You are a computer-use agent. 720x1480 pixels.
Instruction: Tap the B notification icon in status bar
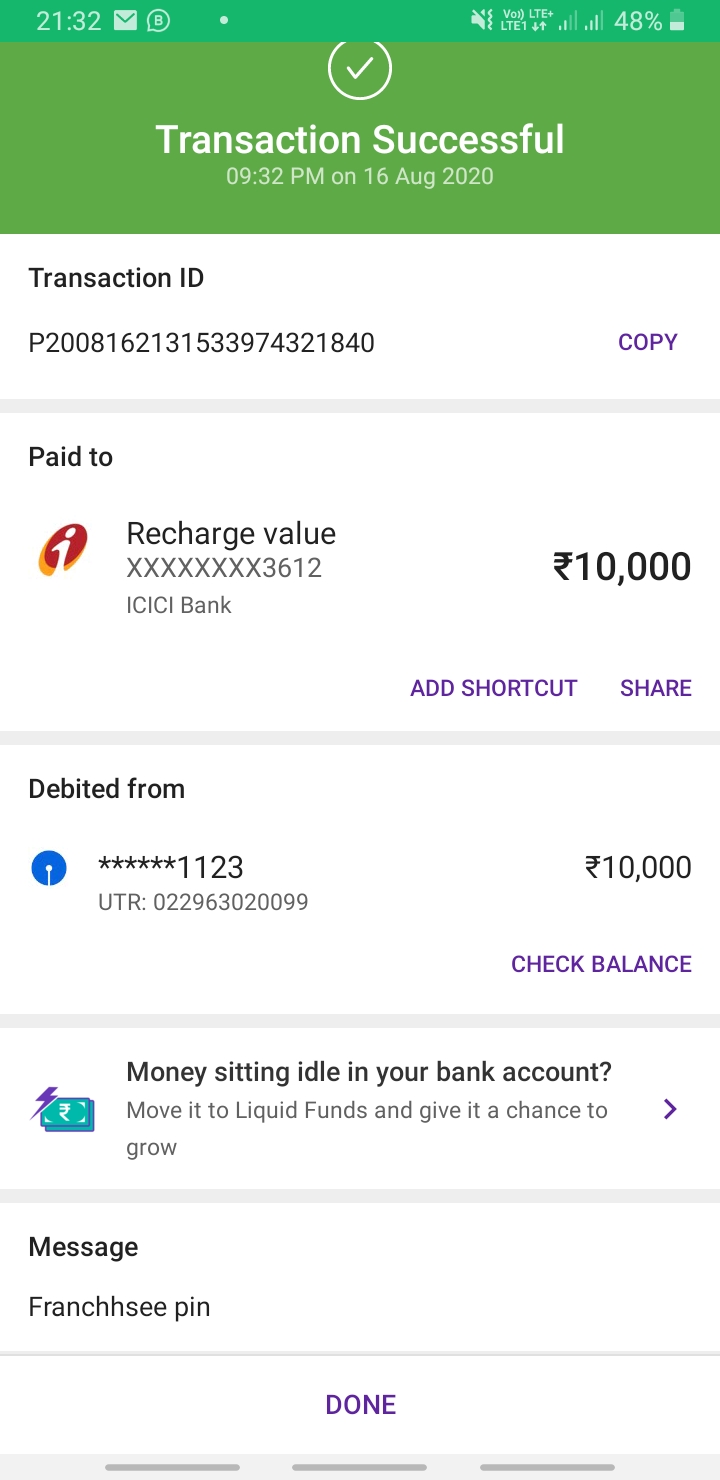click(158, 20)
